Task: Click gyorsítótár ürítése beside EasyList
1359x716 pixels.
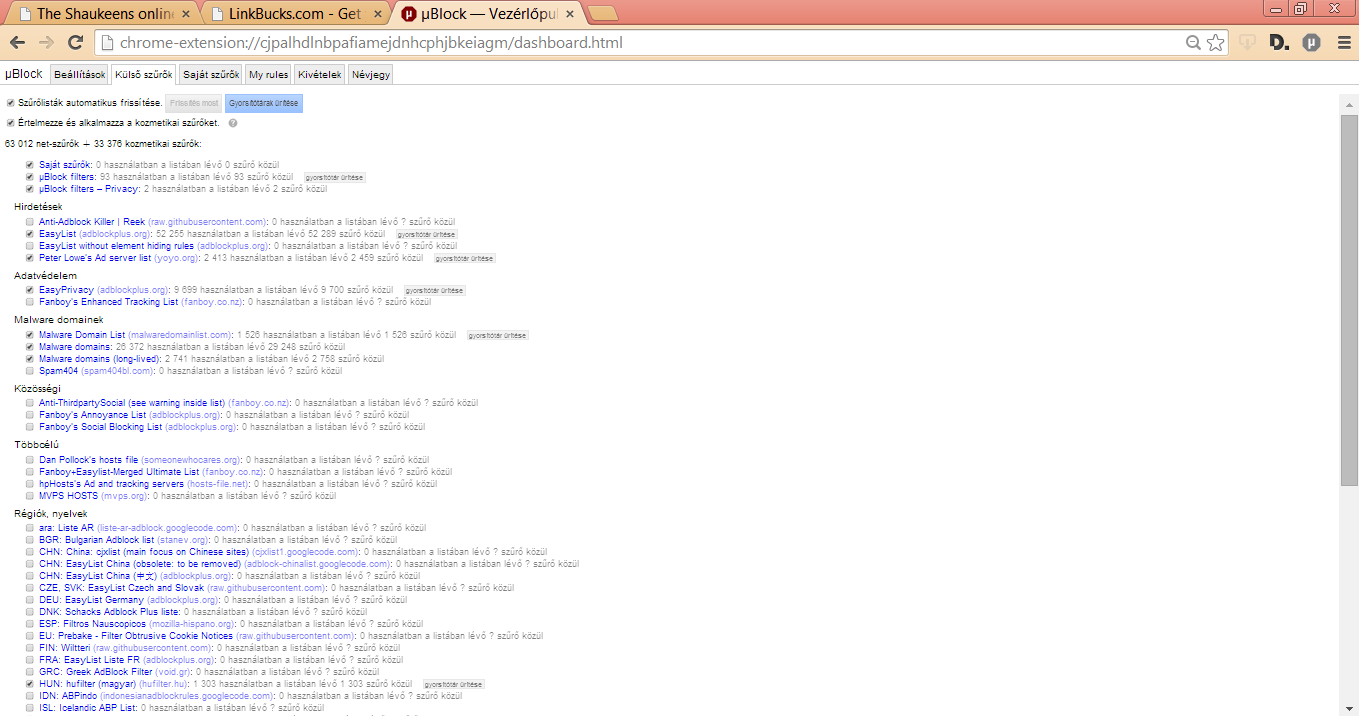Action: pyautogui.click(x=427, y=234)
